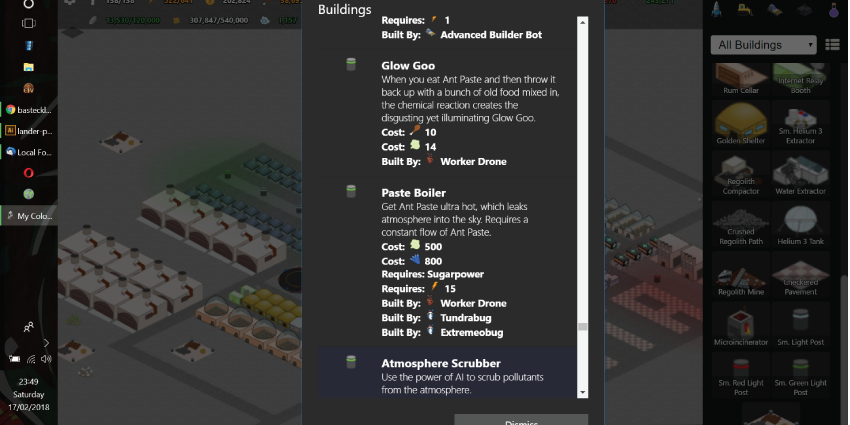Select the Regolith Mine building
Viewport: 850px width, 425px height.
click(x=740, y=275)
